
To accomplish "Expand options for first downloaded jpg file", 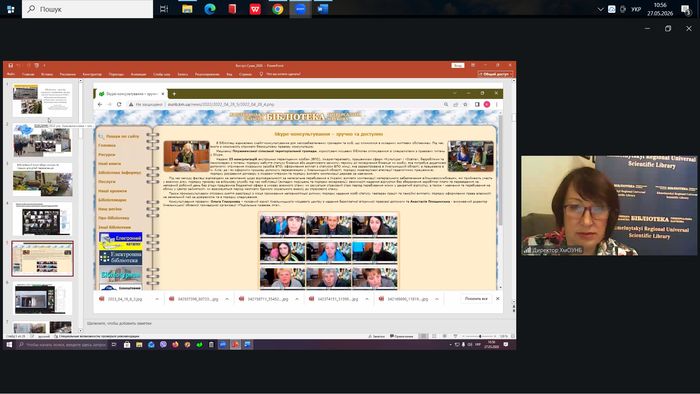I will point(157,299).
